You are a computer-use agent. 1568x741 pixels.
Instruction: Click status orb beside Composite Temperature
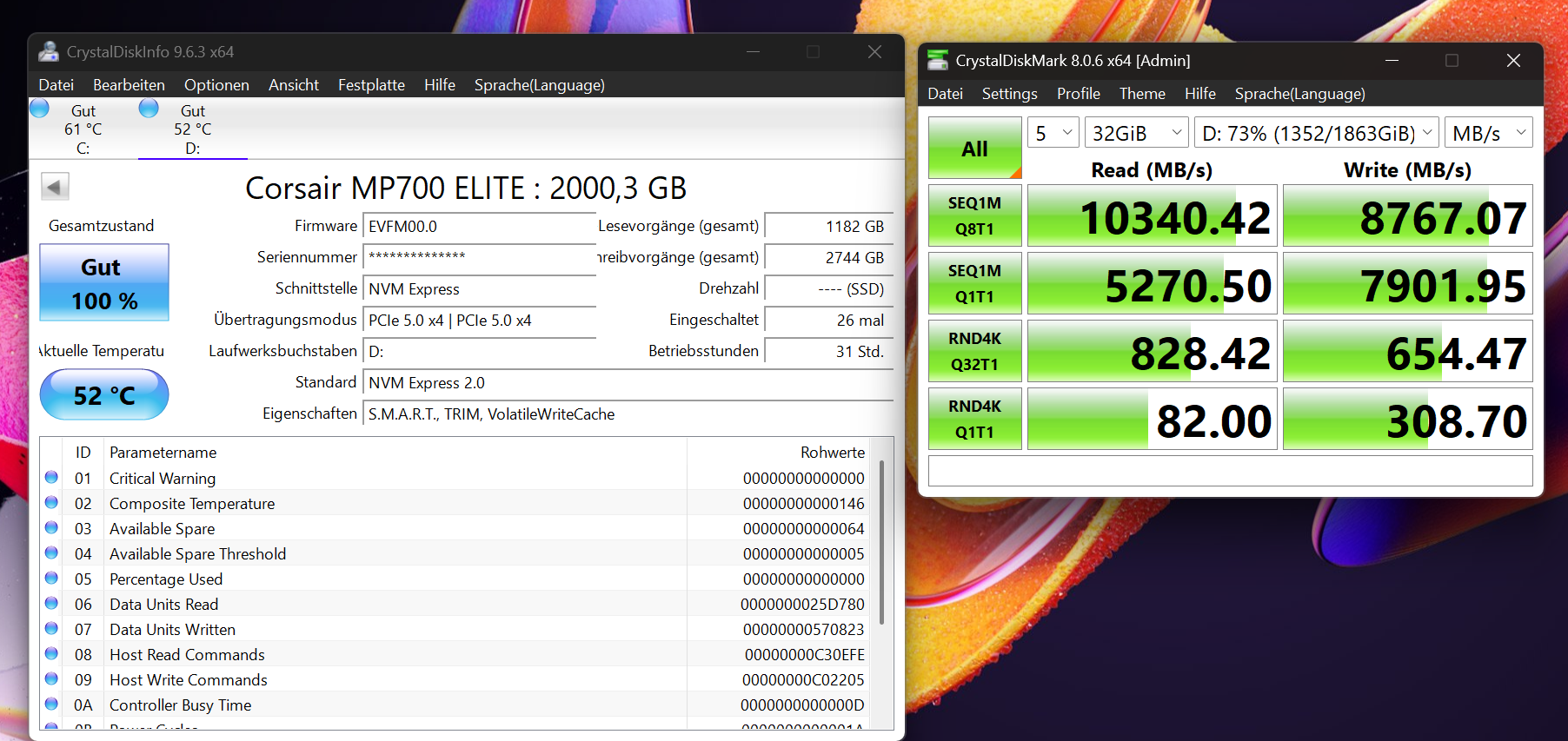pyautogui.click(x=51, y=502)
